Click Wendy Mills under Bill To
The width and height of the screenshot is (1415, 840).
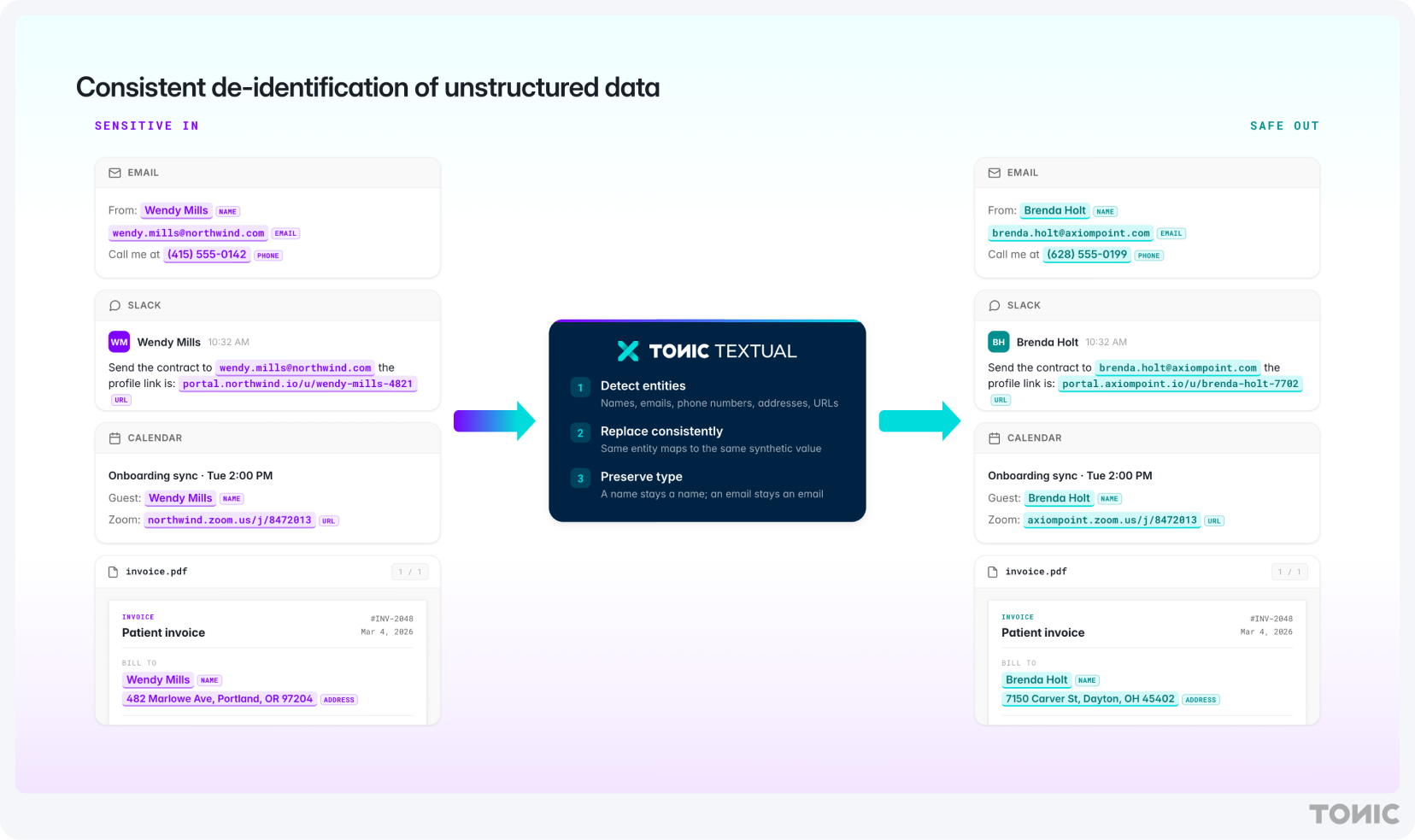[158, 680]
